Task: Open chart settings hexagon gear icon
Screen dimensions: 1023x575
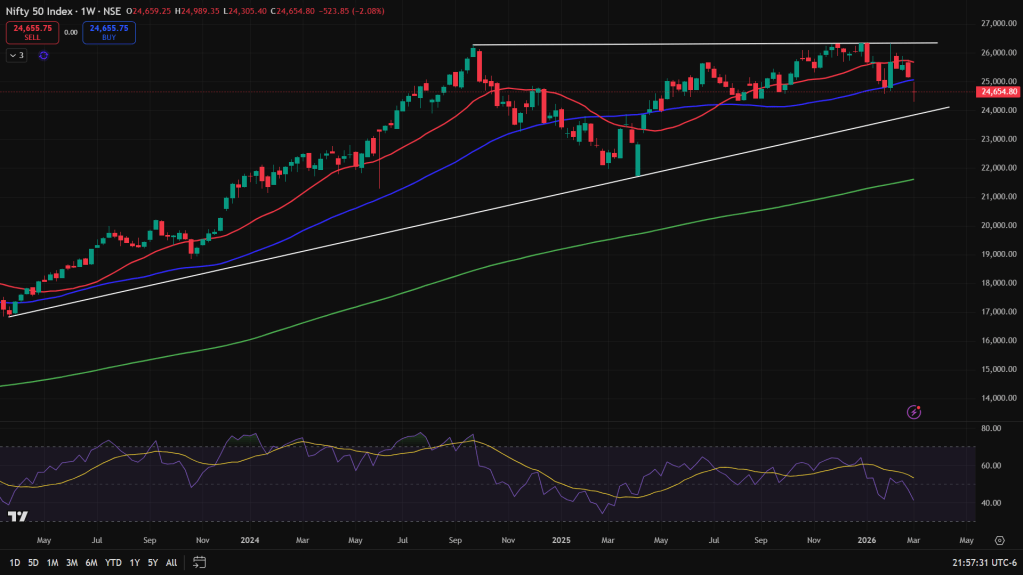Action: (x=999, y=540)
